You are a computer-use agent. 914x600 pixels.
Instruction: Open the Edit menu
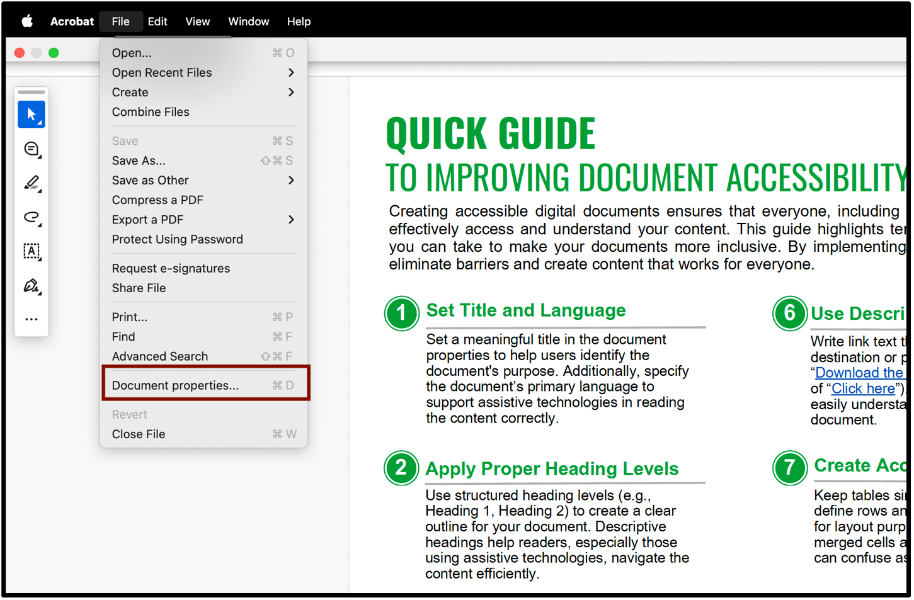[x=157, y=21]
